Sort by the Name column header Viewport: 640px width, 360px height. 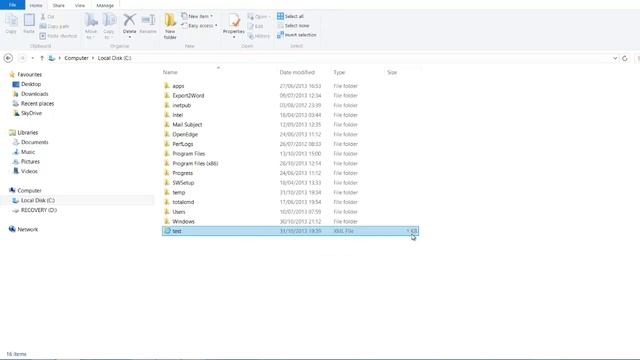(170, 72)
